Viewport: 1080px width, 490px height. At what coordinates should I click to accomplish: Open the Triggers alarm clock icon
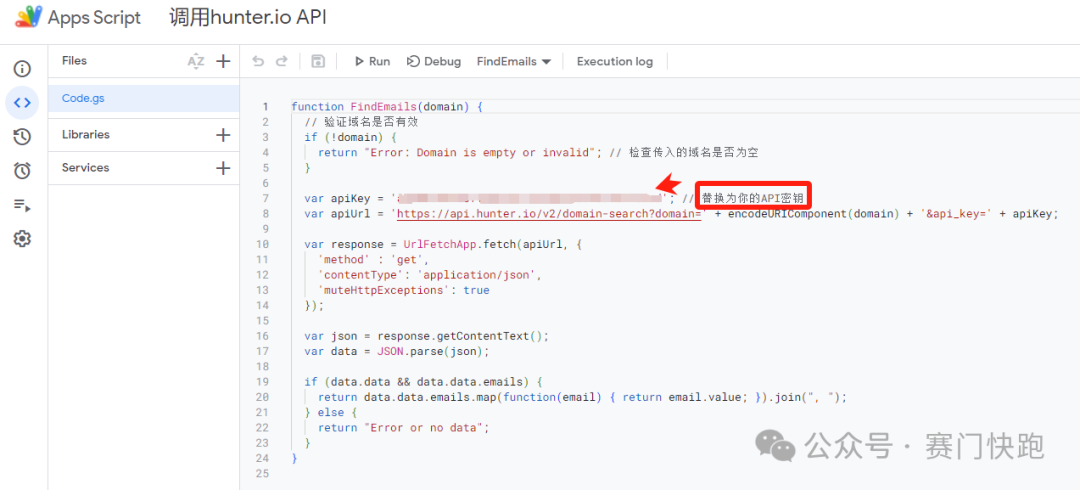(22, 171)
